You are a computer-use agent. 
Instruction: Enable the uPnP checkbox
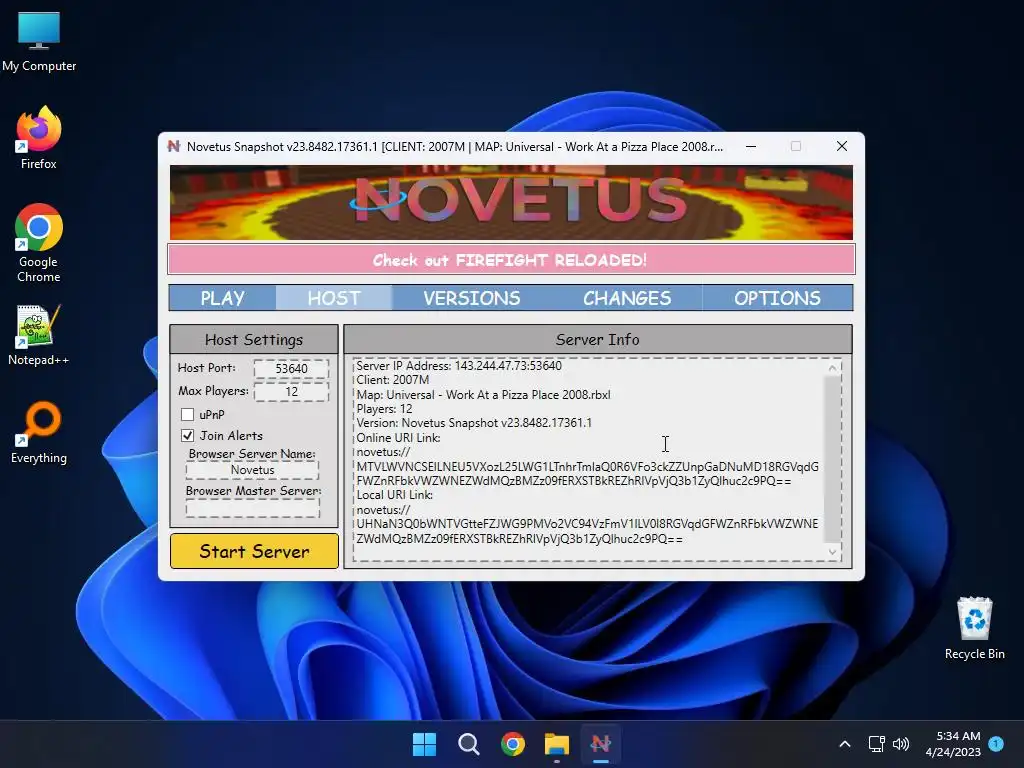(187, 414)
